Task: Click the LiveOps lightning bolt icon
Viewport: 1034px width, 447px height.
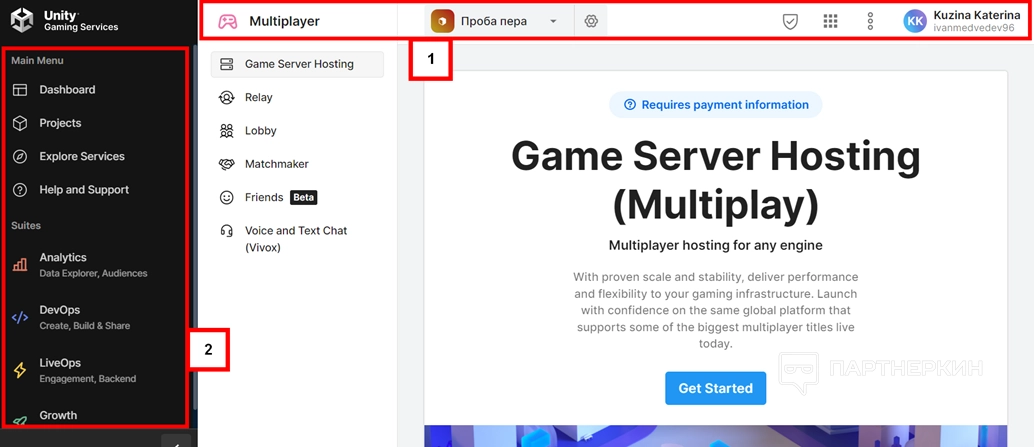Action: 20,370
